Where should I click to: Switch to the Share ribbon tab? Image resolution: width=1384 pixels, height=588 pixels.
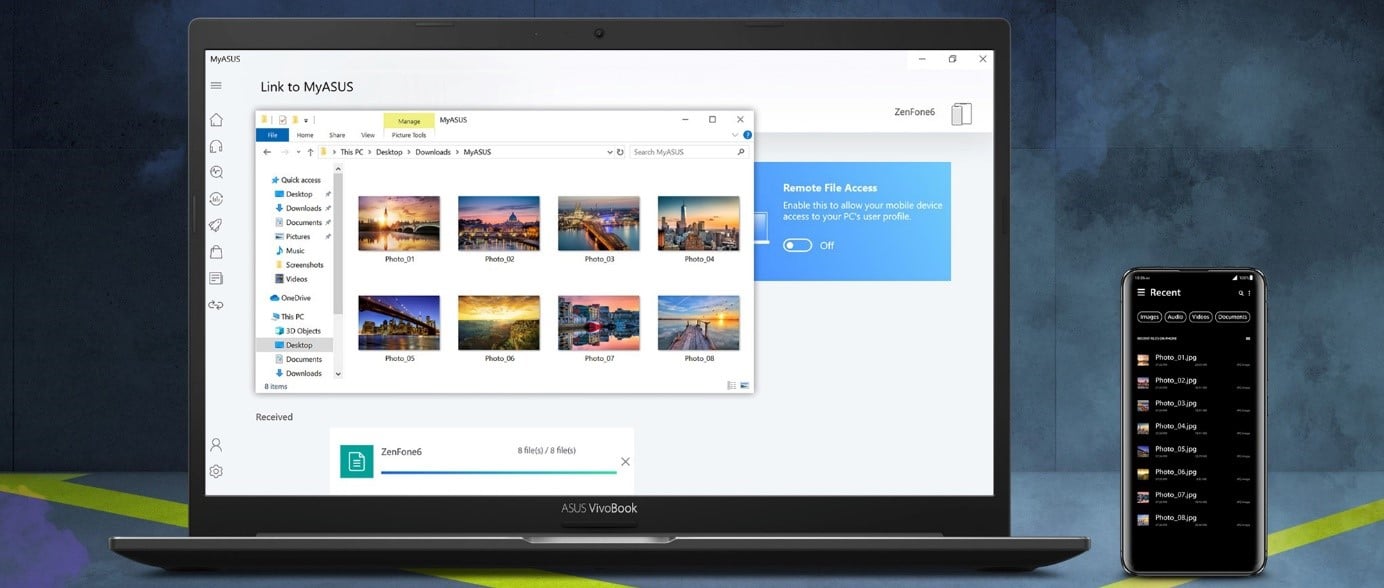[337, 135]
